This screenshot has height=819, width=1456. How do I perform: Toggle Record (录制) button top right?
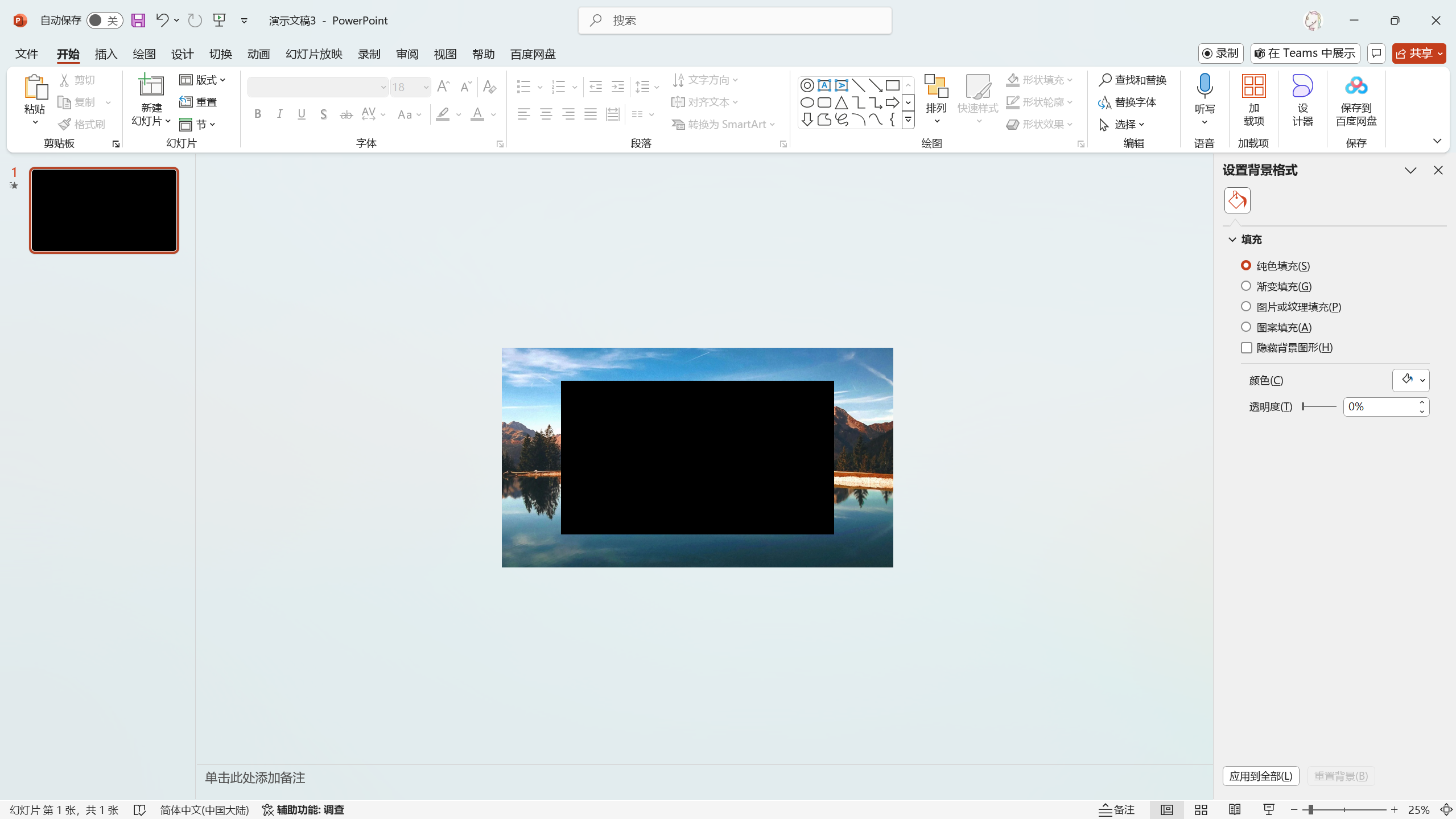[x=1220, y=53]
